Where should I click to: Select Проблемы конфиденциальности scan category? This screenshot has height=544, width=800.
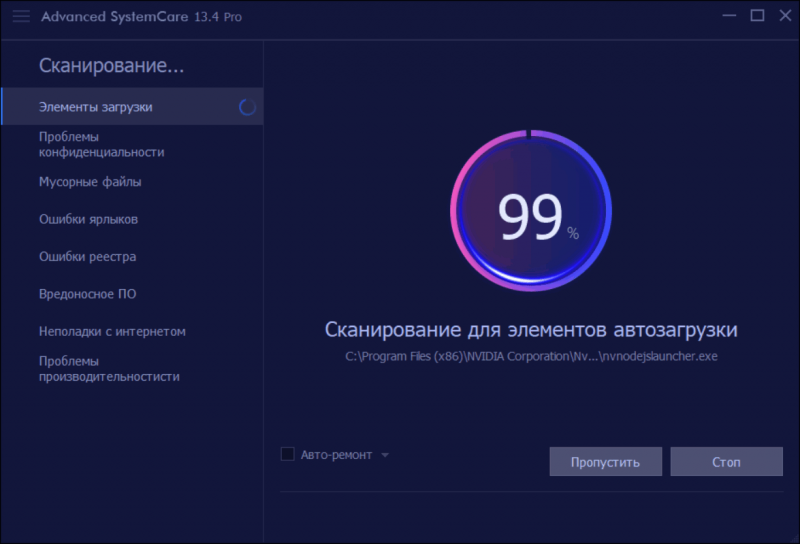pos(101,144)
